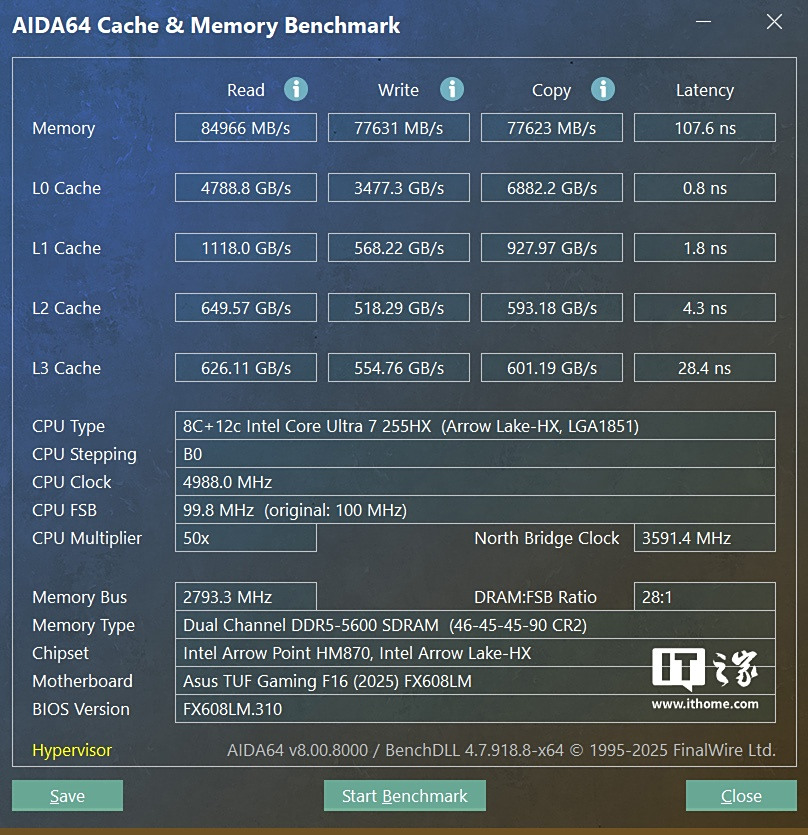The width and height of the screenshot is (808, 835).
Task: Click the Close button at bottom
Action: tap(741, 796)
